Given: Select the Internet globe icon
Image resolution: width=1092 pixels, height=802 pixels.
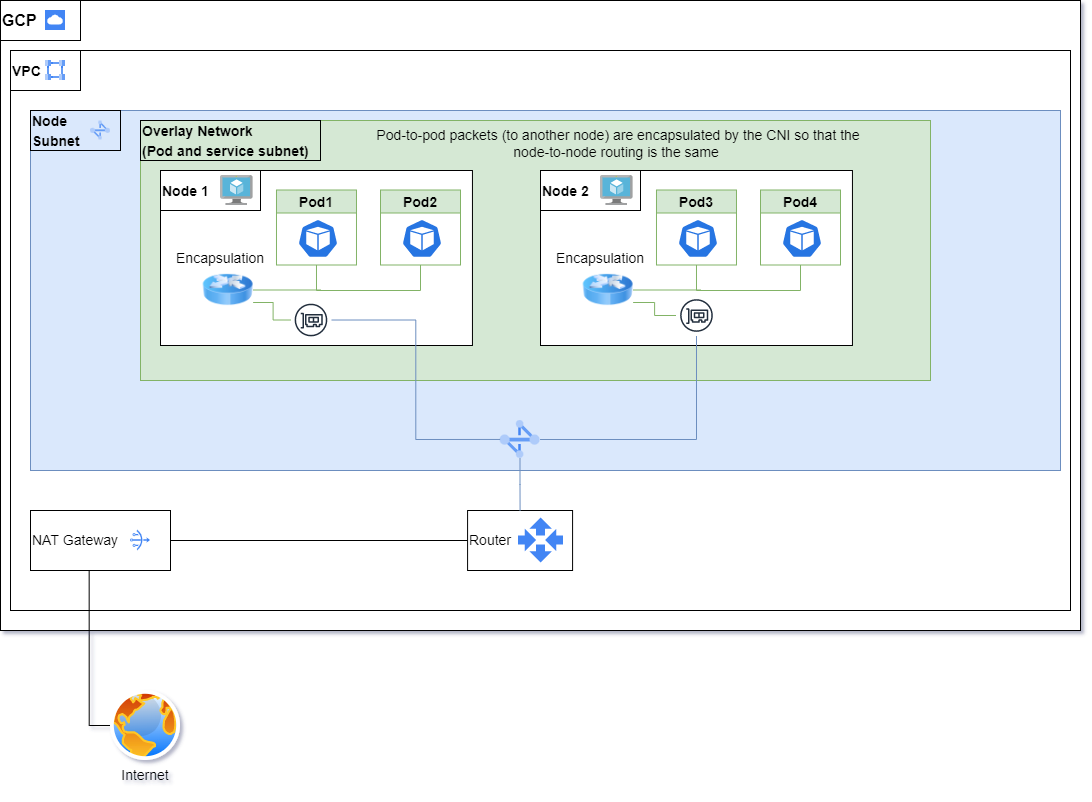Looking at the screenshot, I should click(145, 727).
